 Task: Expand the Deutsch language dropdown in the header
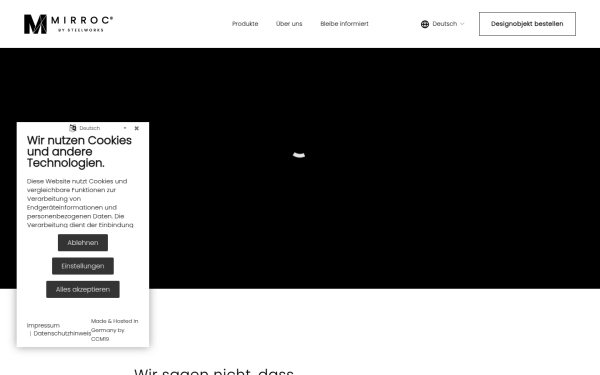[448, 24]
